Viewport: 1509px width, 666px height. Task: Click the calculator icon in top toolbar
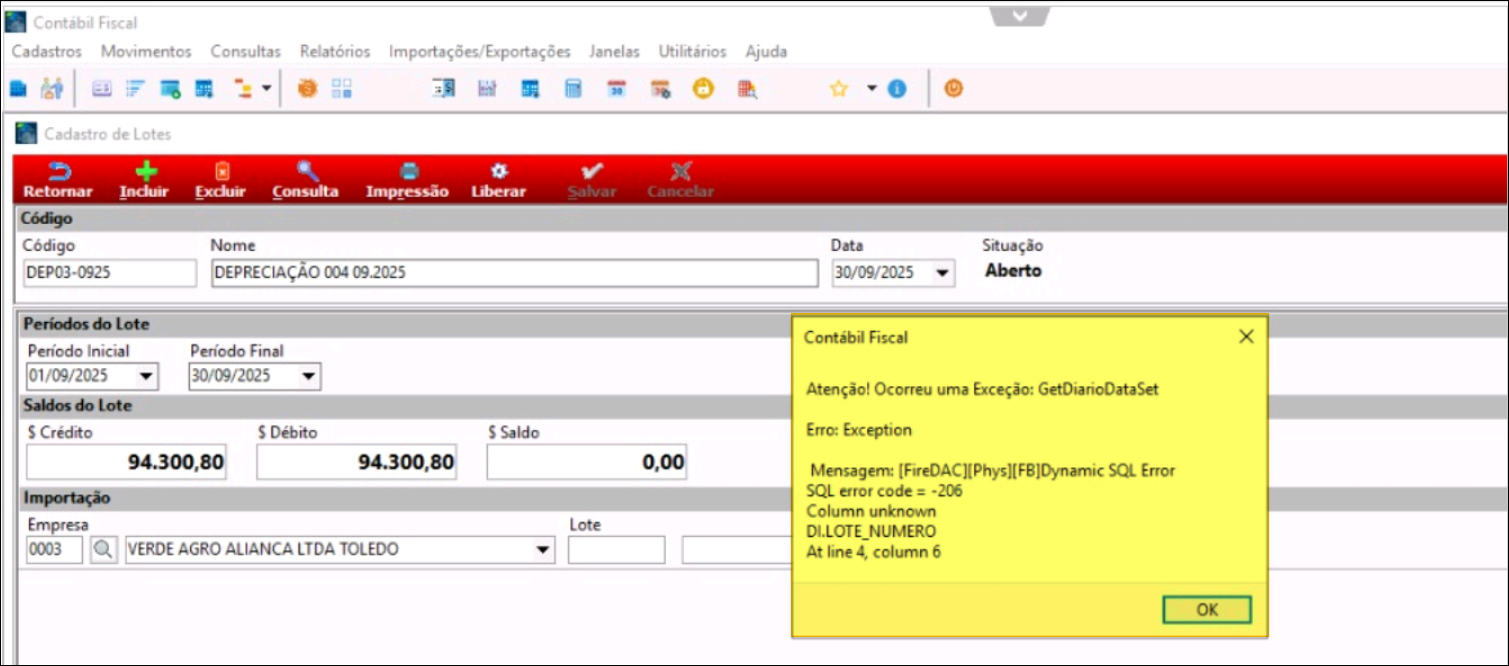573,89
